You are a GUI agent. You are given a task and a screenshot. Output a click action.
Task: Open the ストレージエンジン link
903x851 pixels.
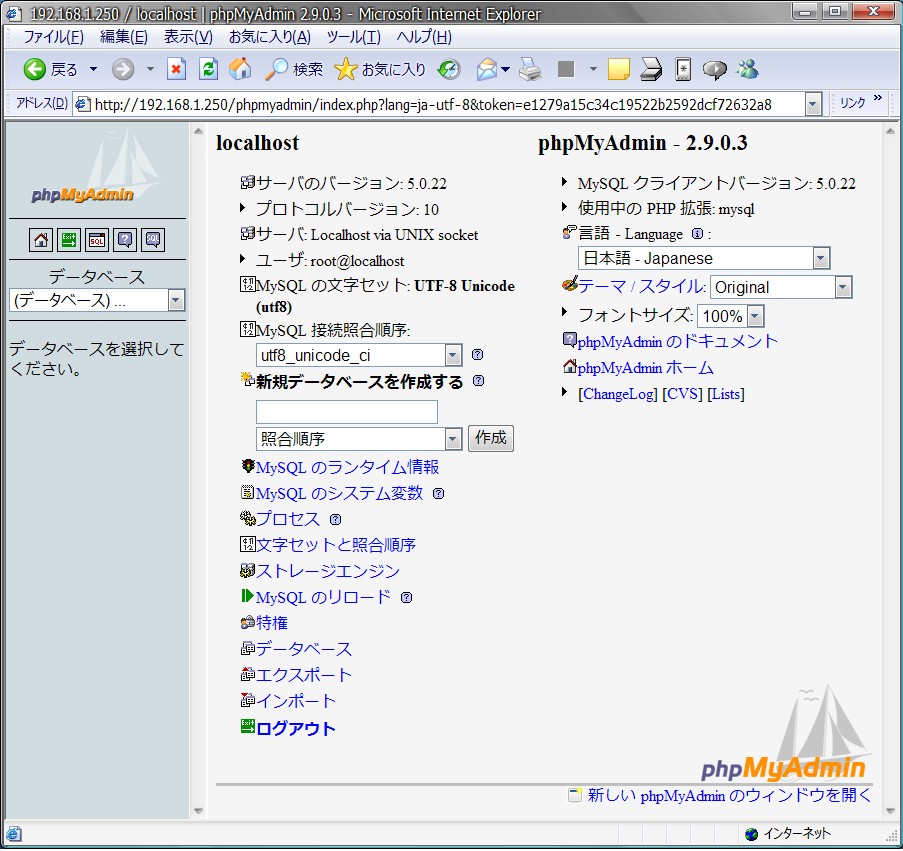[x=328, y=572]
